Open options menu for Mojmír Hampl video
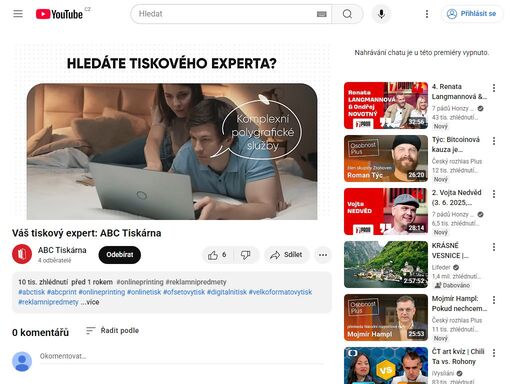This screenshot has width=512, height=384. pos(494,300)
